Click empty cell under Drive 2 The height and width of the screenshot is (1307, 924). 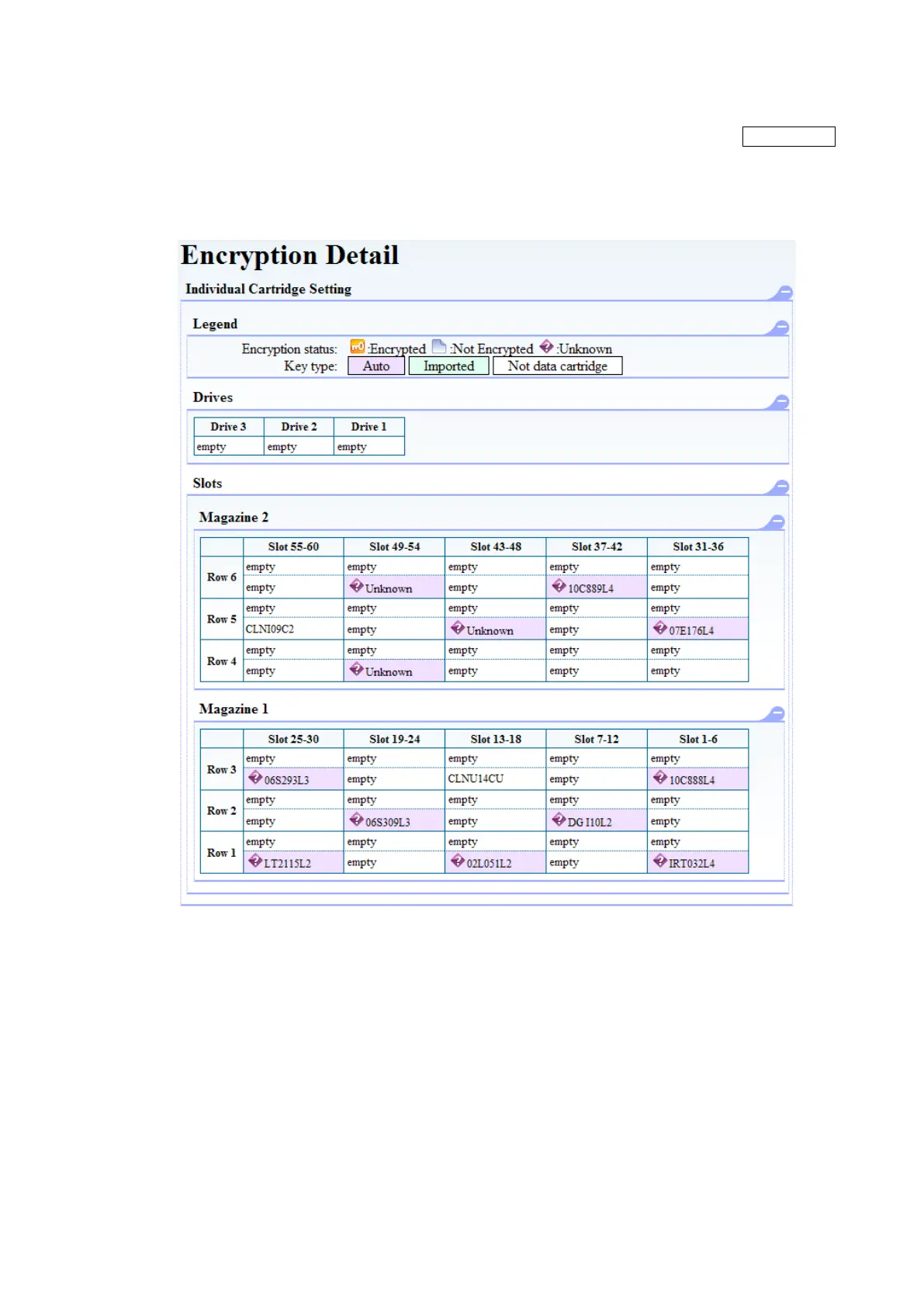click(299, 446)
